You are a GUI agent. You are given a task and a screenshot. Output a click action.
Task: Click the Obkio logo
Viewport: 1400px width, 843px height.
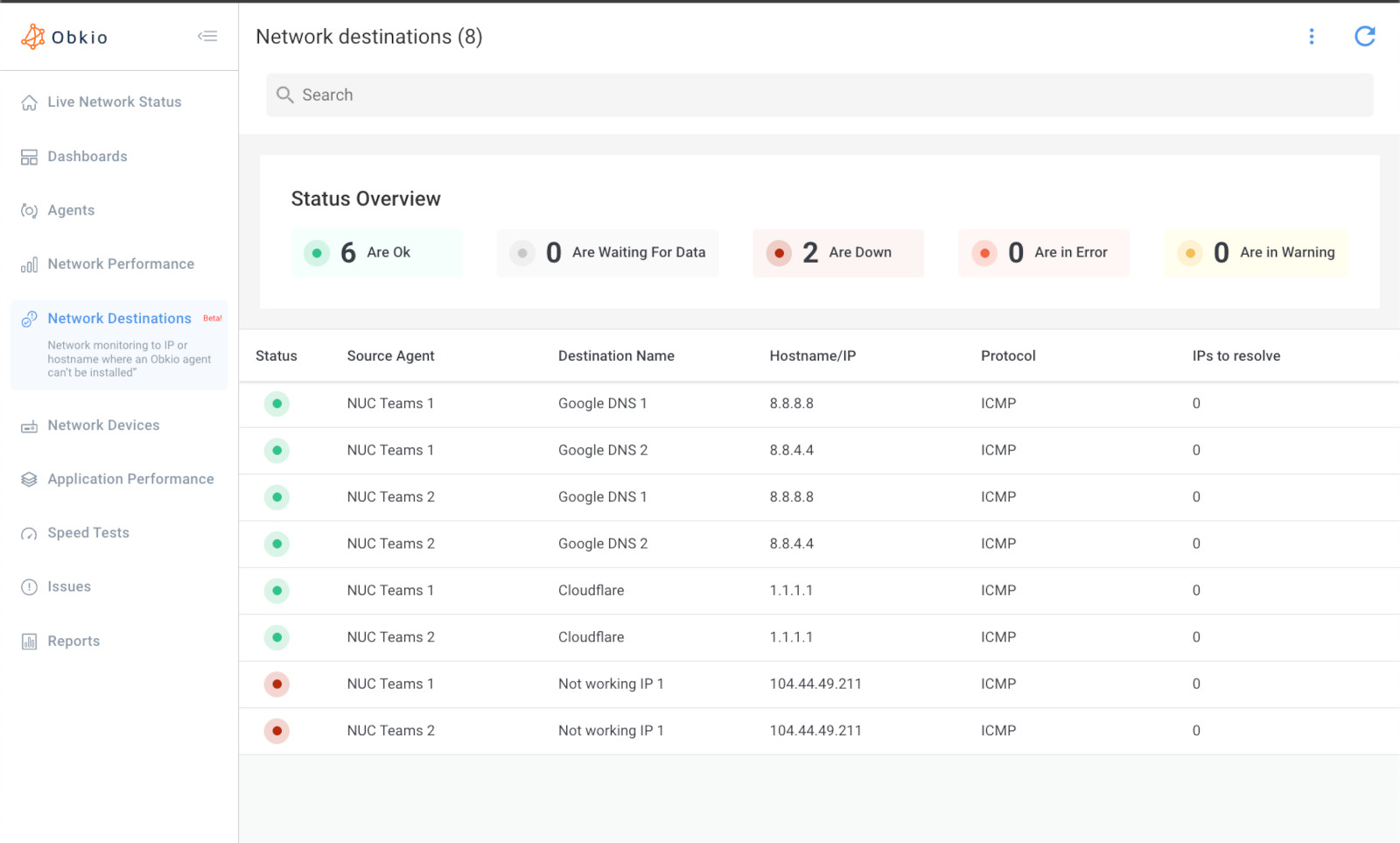click(63, 36)
